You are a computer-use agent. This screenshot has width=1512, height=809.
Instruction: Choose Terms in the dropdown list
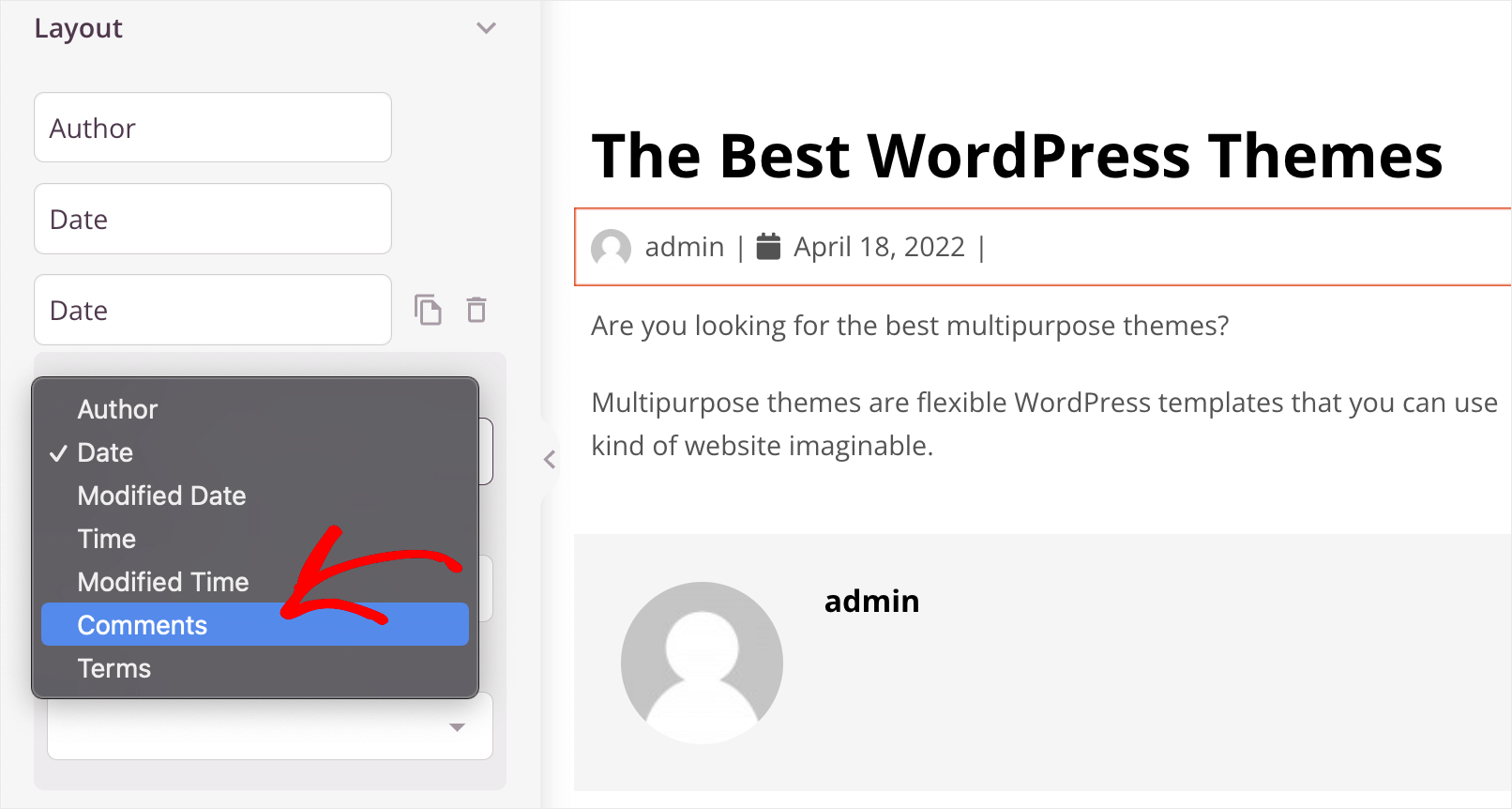pyautogui.click(x=255, y=668)
